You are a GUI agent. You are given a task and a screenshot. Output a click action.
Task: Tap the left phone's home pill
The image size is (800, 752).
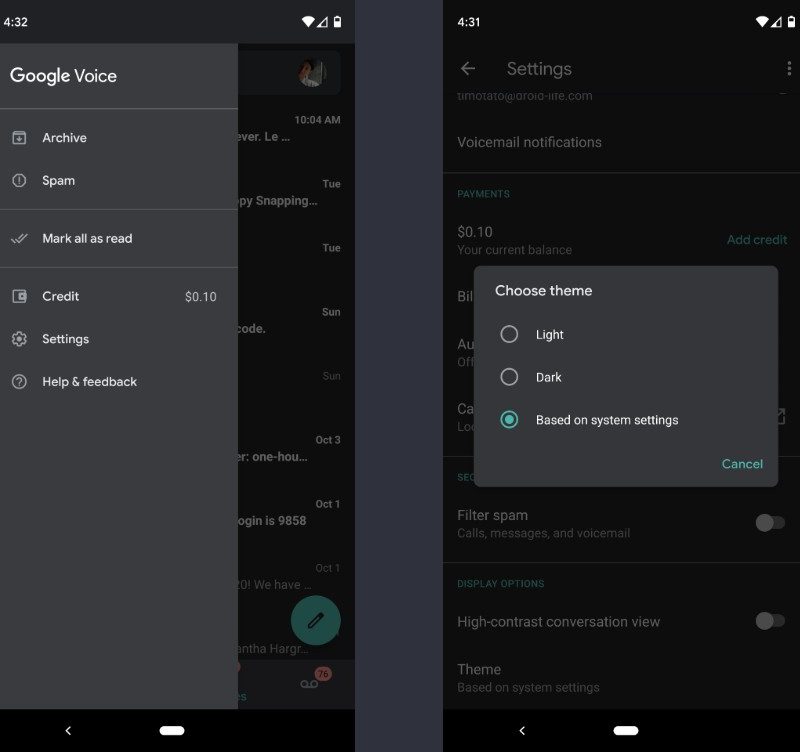click(x=172, y=731)
